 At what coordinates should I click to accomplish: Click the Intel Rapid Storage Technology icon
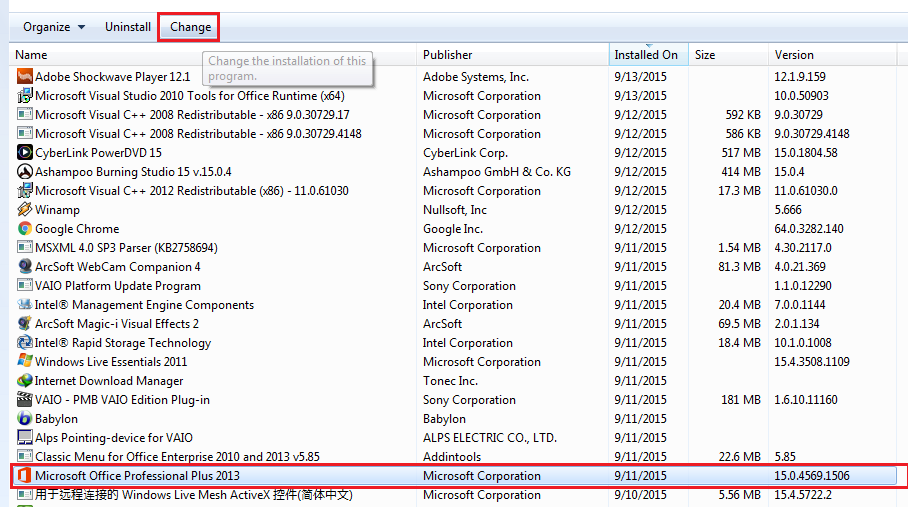pos(24,343)
